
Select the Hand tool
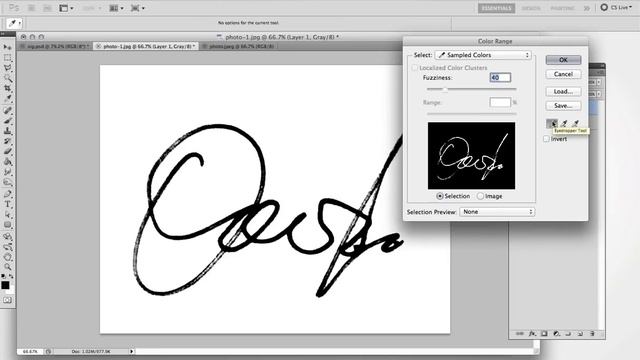point(7,257)
